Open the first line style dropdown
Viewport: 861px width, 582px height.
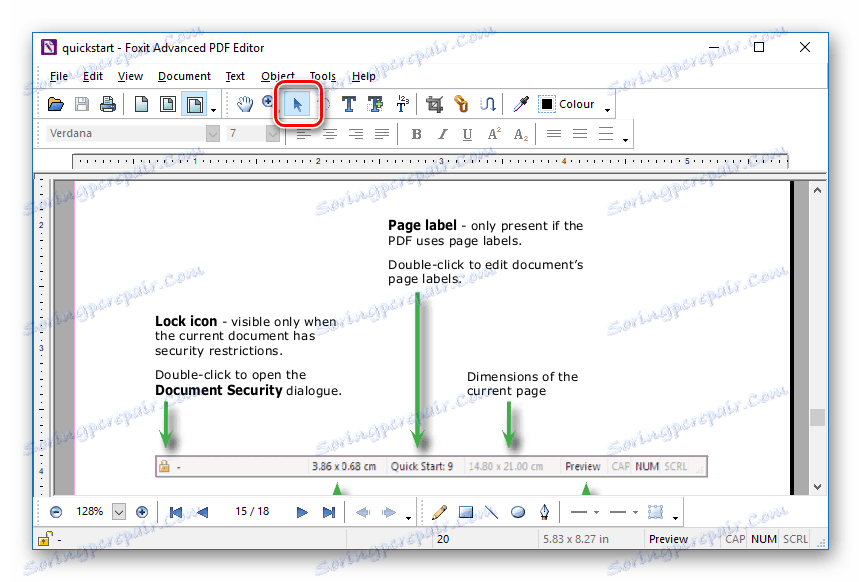pyautogui.click(x=596, y=512)
